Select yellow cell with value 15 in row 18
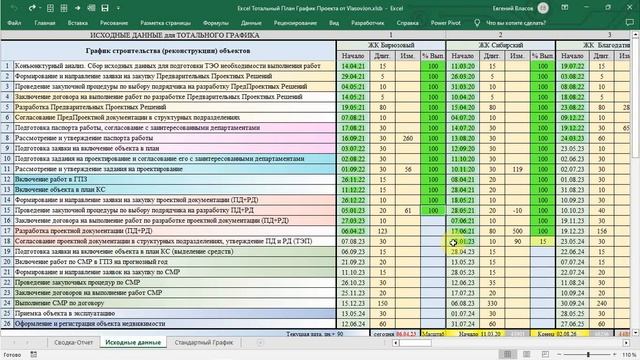Viewport: 640px width, 360px height. coord(542,242)
